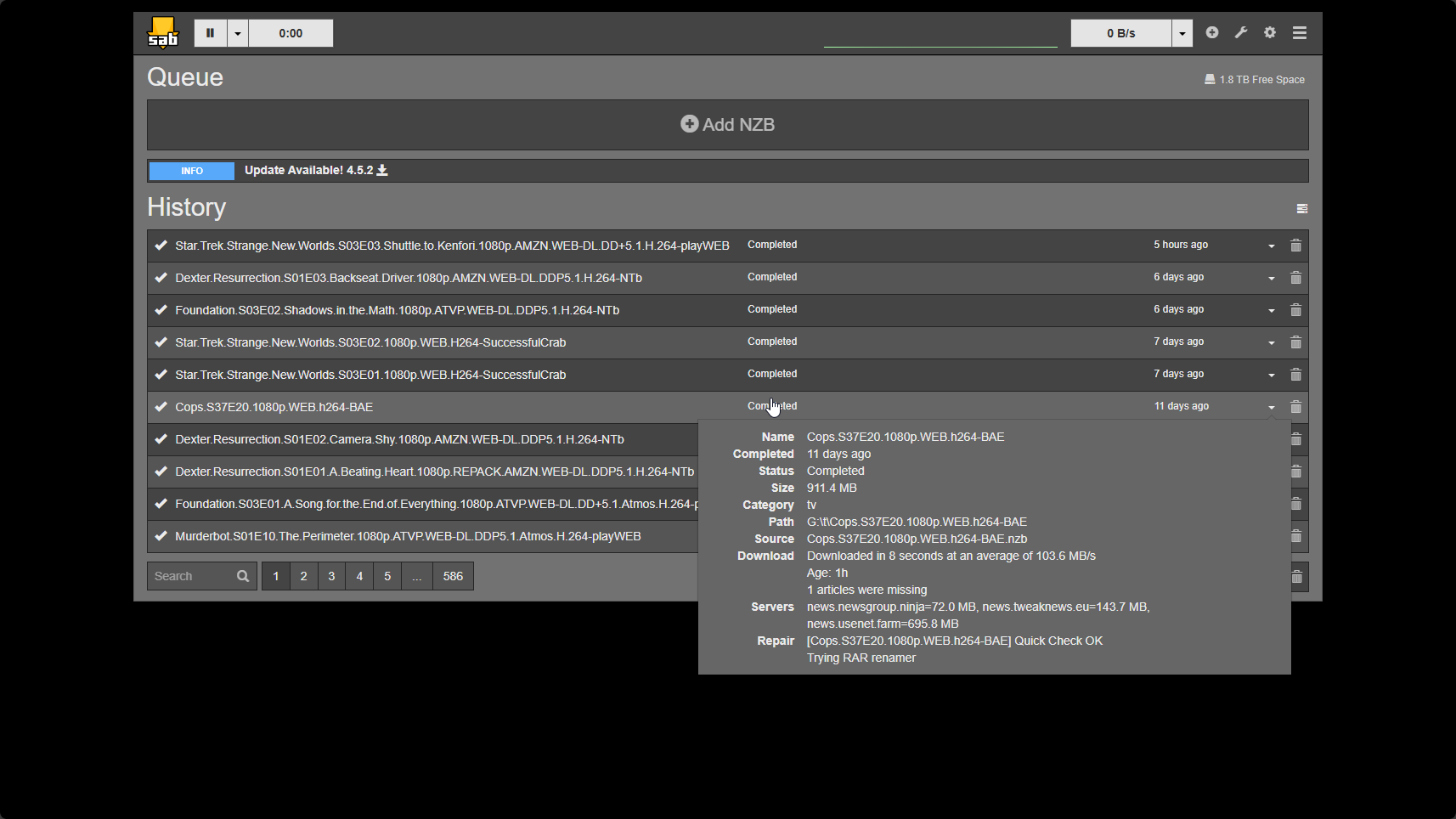1456x819 pixels.
Task: Click the History heading
Action: tap(187, 207)
